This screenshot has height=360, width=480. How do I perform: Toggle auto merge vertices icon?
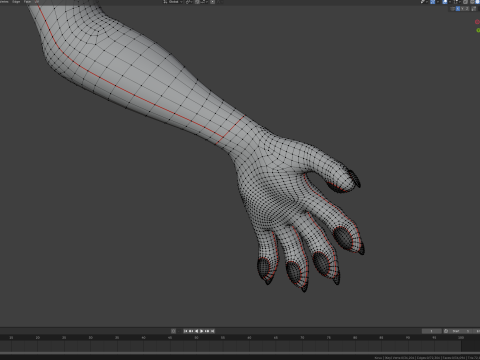(473, 9)
